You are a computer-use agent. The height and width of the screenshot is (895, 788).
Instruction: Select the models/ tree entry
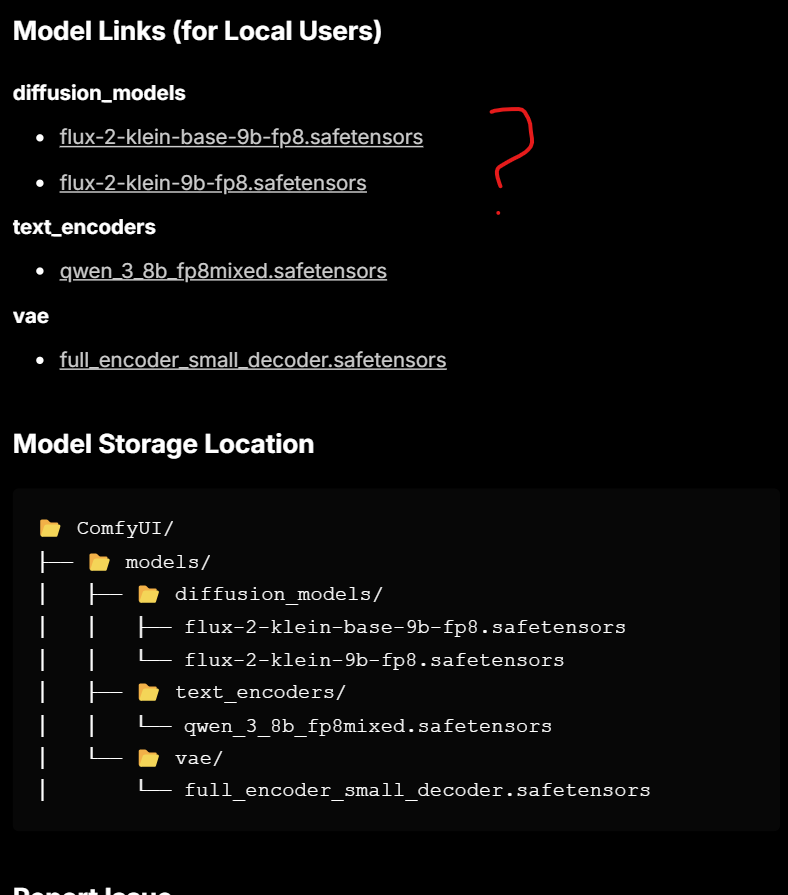tap(168, 563)
